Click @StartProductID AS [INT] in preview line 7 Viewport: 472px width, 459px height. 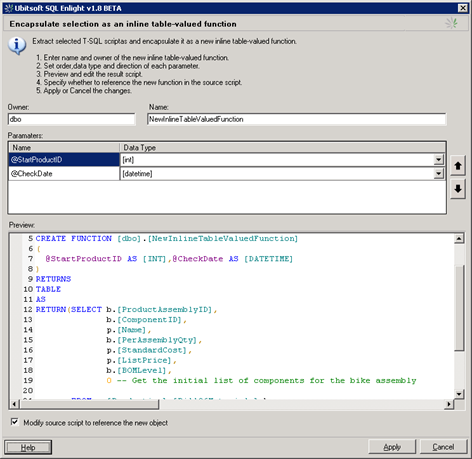click(x=106, y=259)
